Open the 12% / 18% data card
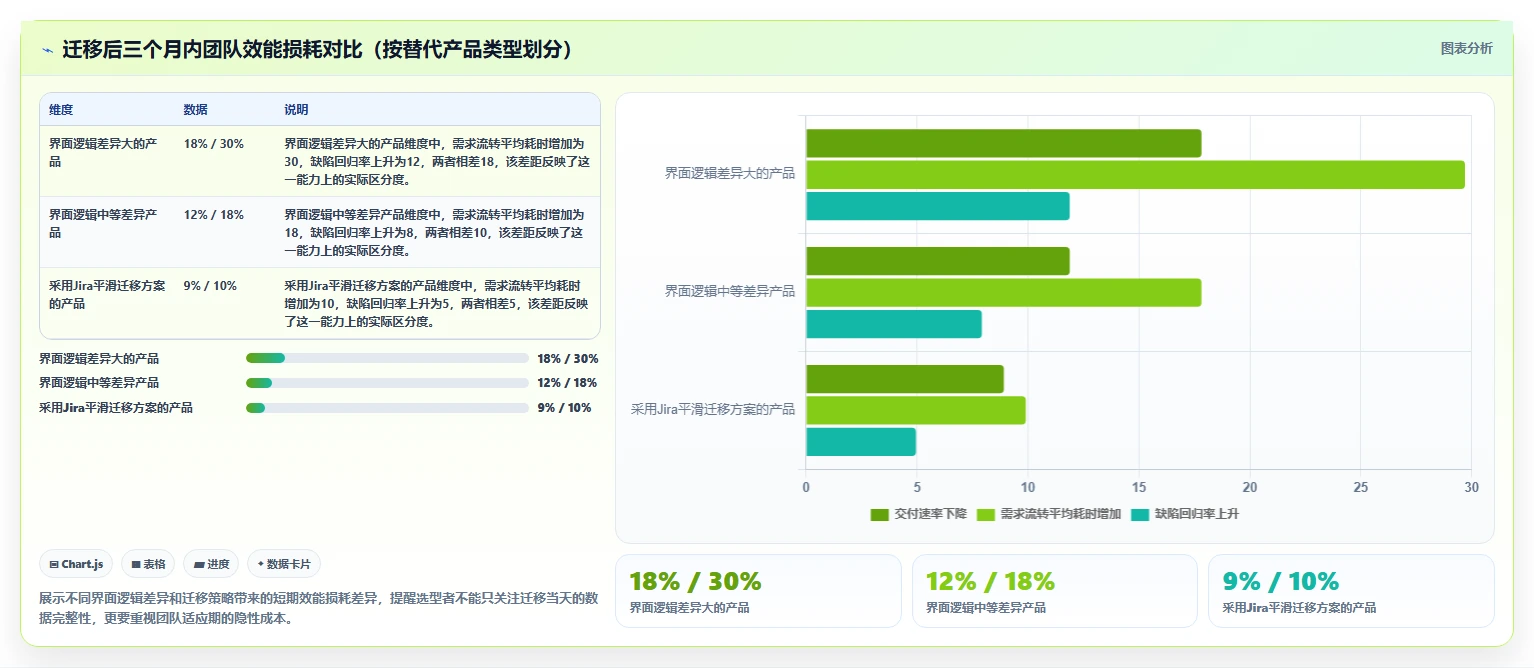Screen dimensions: 1534x668 click(1055, 591)
